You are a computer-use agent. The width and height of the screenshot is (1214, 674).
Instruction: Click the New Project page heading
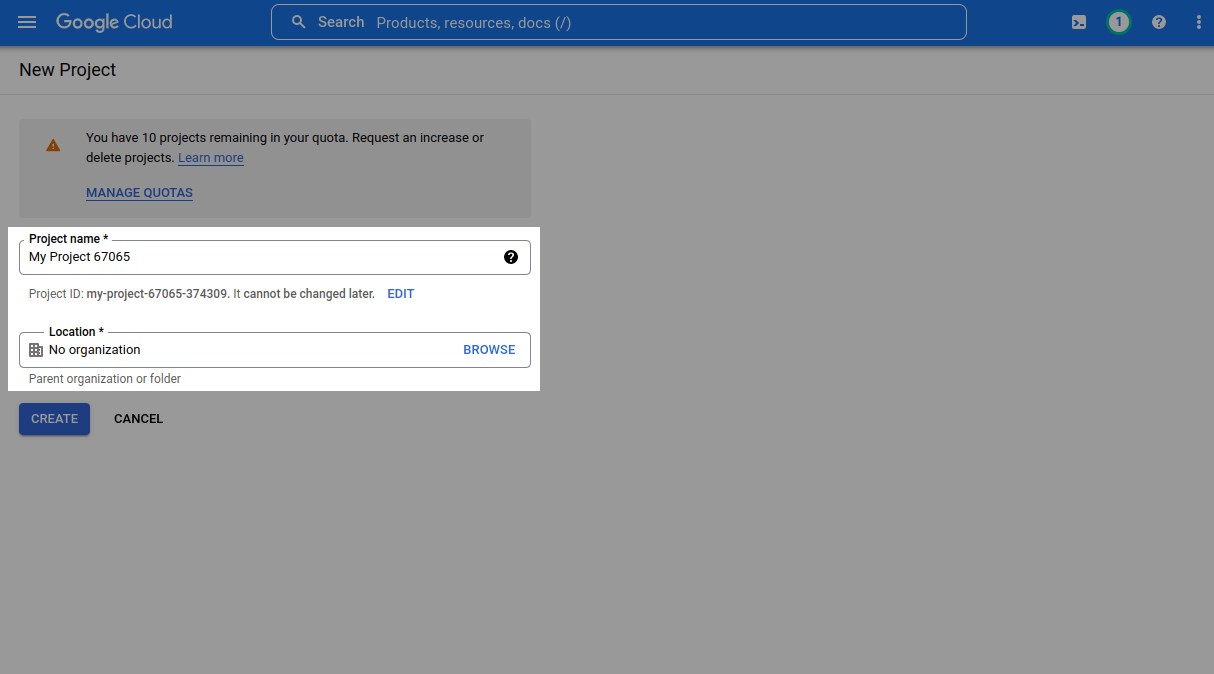[x=67, y=70]
